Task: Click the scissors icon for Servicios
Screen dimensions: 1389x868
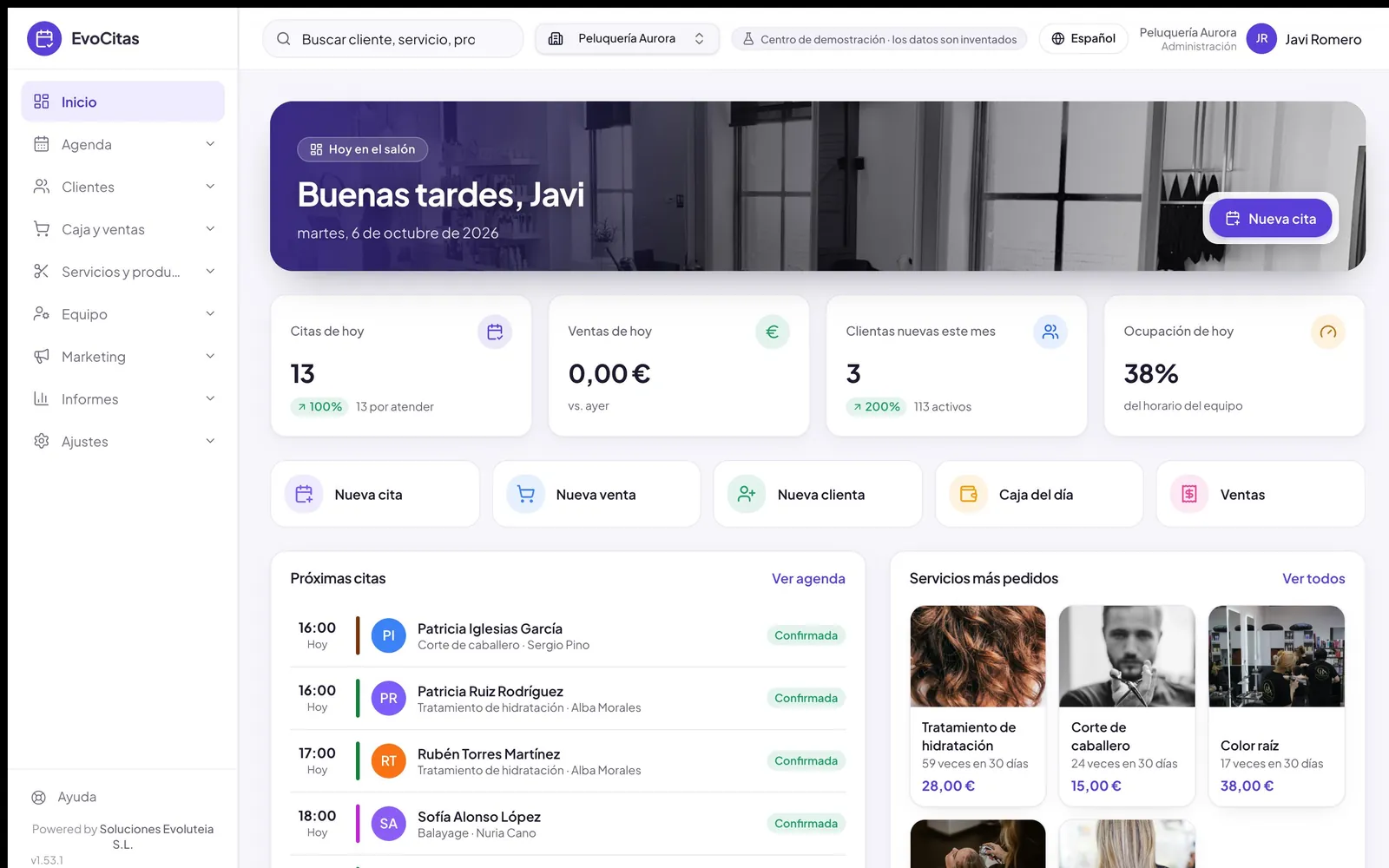Action: point(42,272)
